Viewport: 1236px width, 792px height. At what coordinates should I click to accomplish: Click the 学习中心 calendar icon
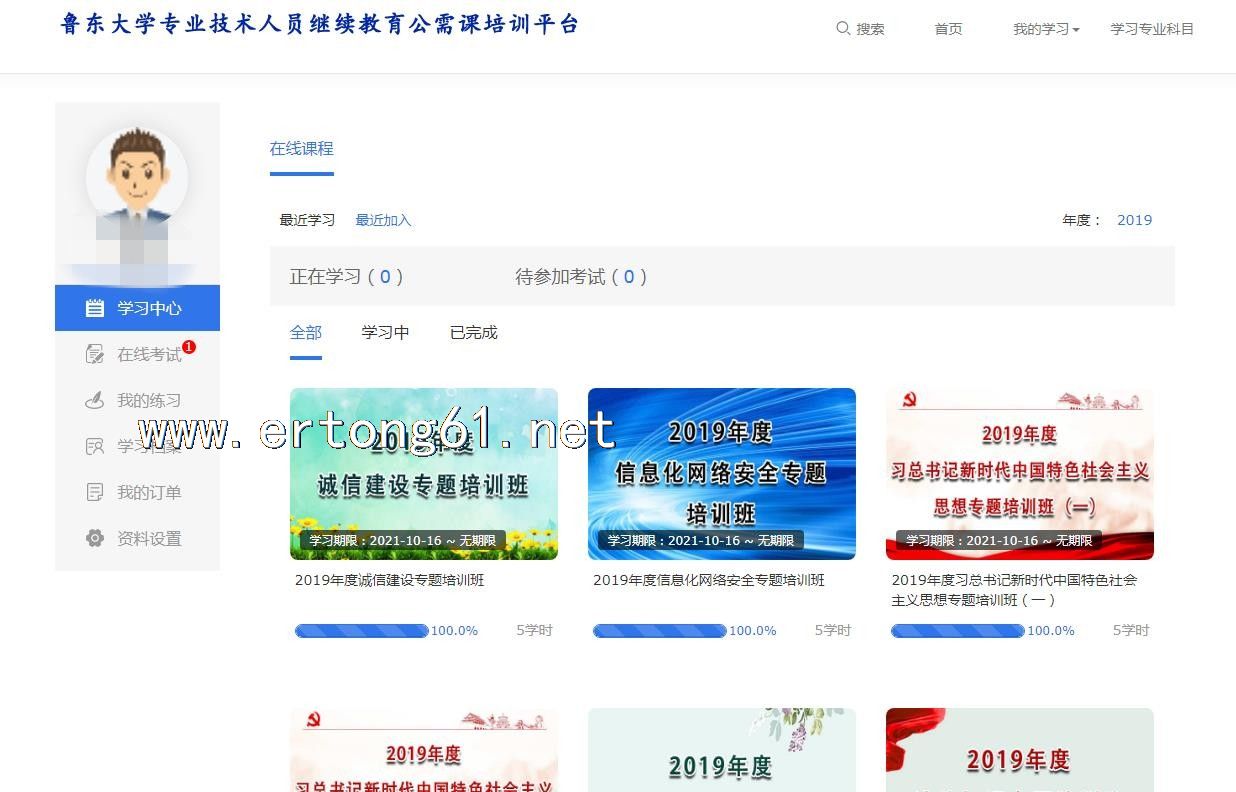95,308
